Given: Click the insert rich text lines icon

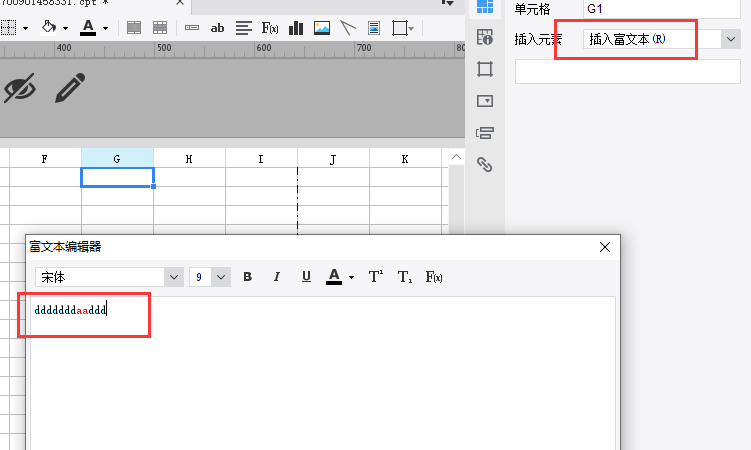Looking at the screenshot, I should click(x=244, y=28).
